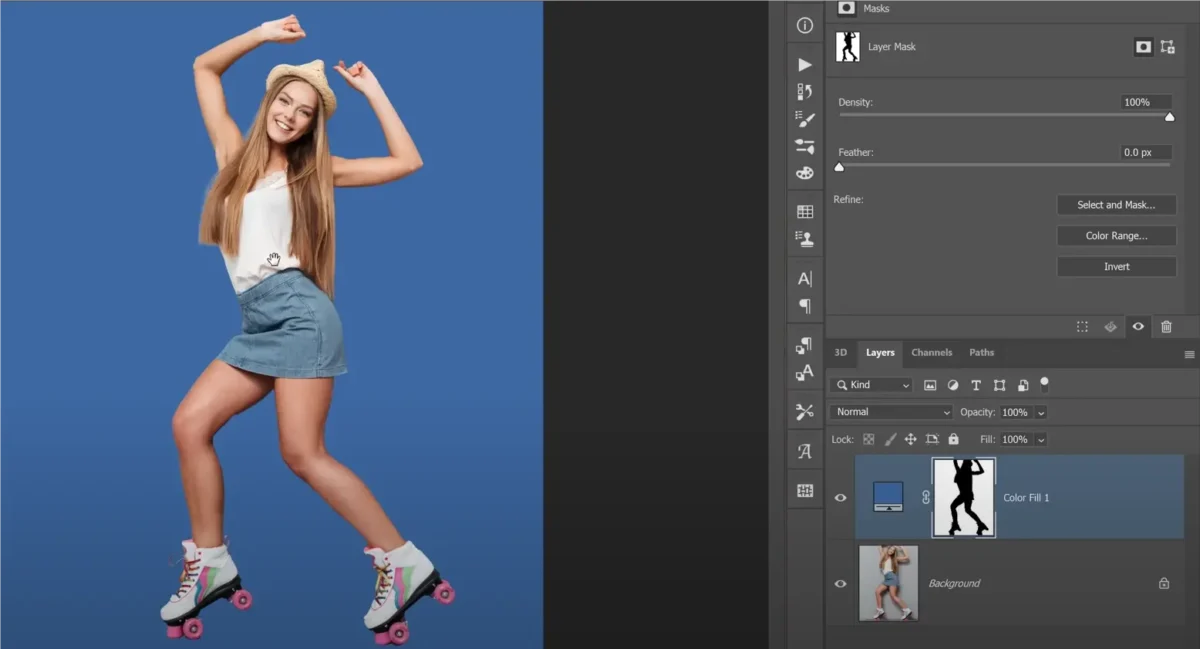Open the grid icon below Glyphs
Viewport: 1200px width, 649px height.
pyautogui.click(x=804, y=490)
